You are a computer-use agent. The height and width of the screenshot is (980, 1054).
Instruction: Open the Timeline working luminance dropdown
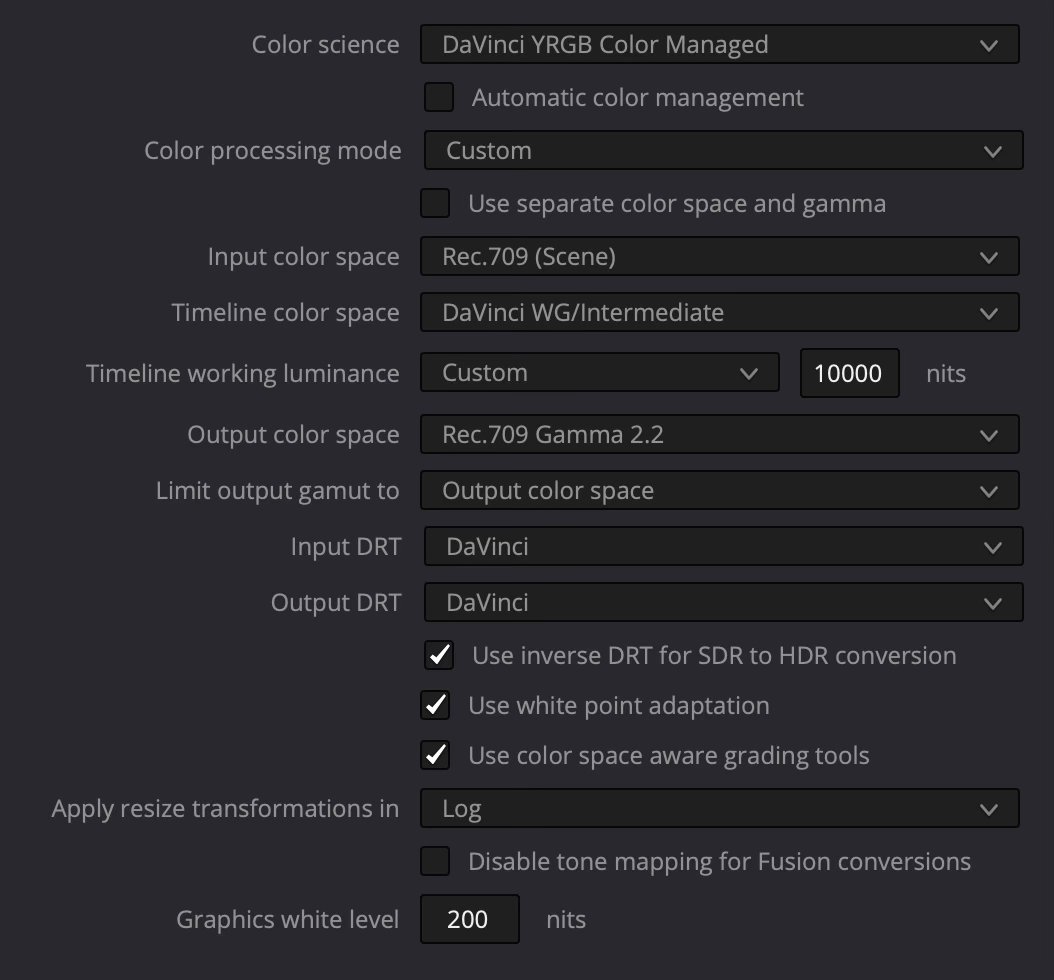pos(600,372)
